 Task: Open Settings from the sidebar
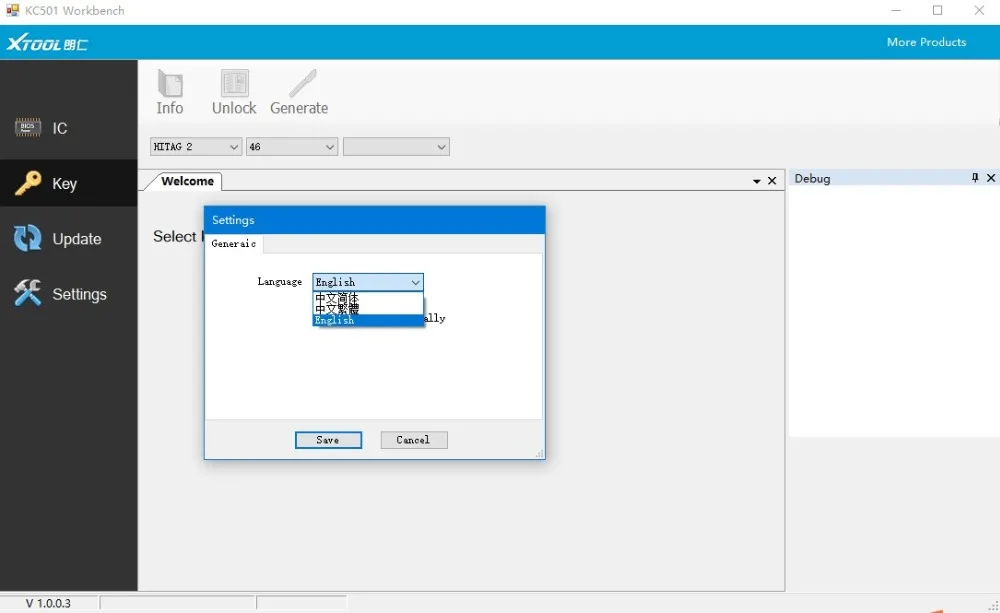coord(68,294)
